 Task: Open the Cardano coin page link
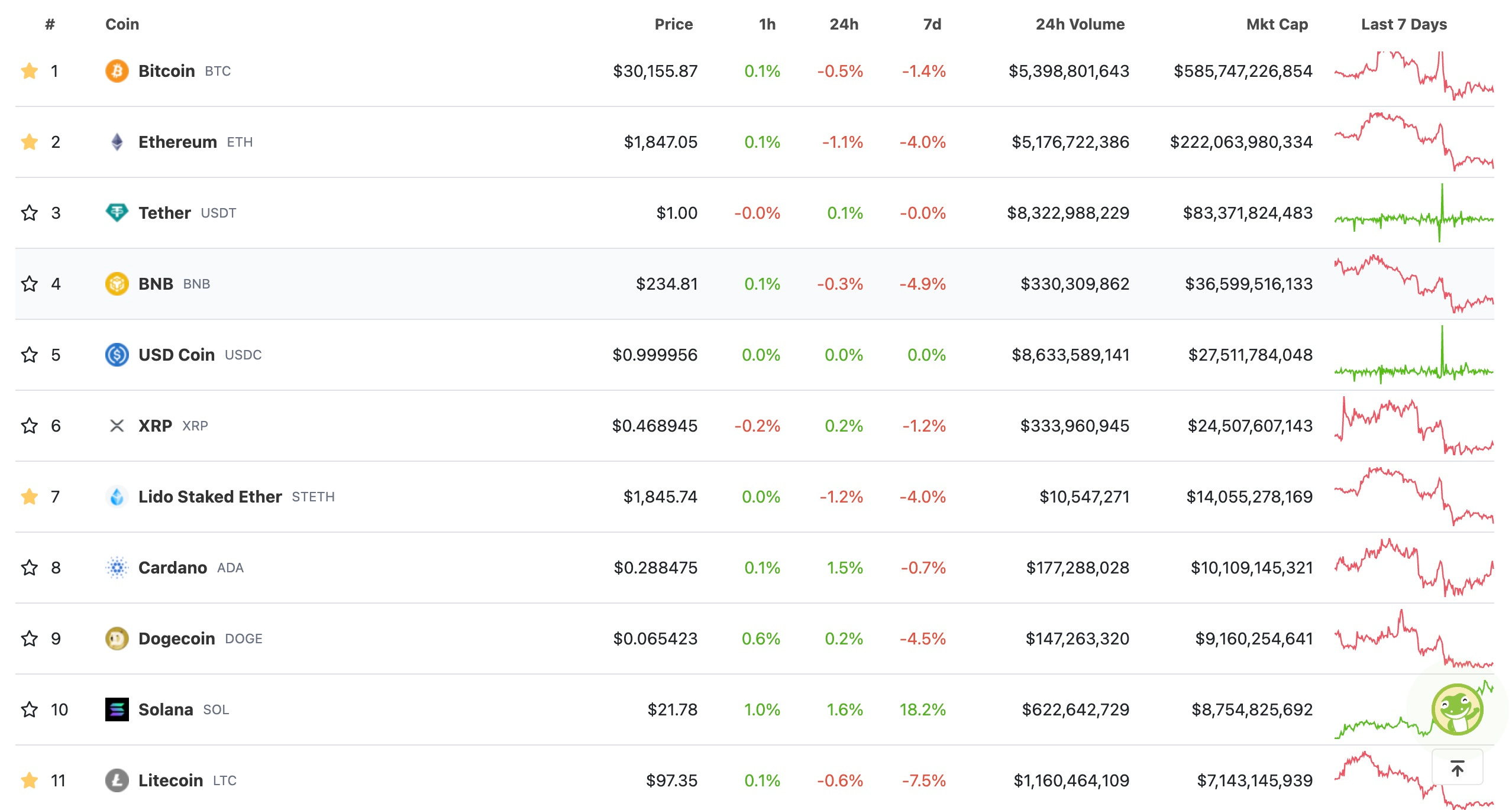[173, 568]
